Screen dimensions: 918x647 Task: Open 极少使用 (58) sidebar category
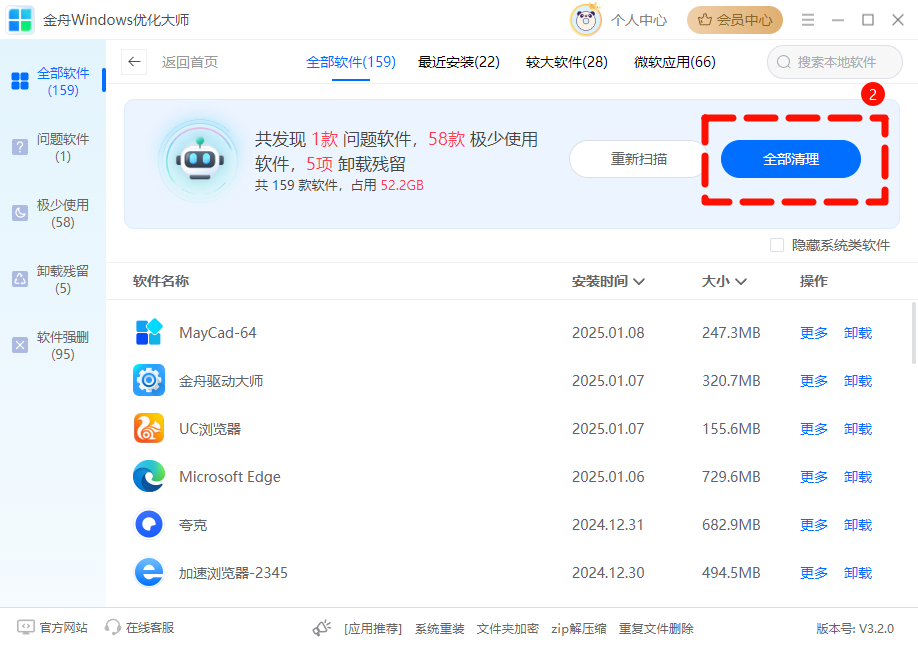tap(52, 213)
